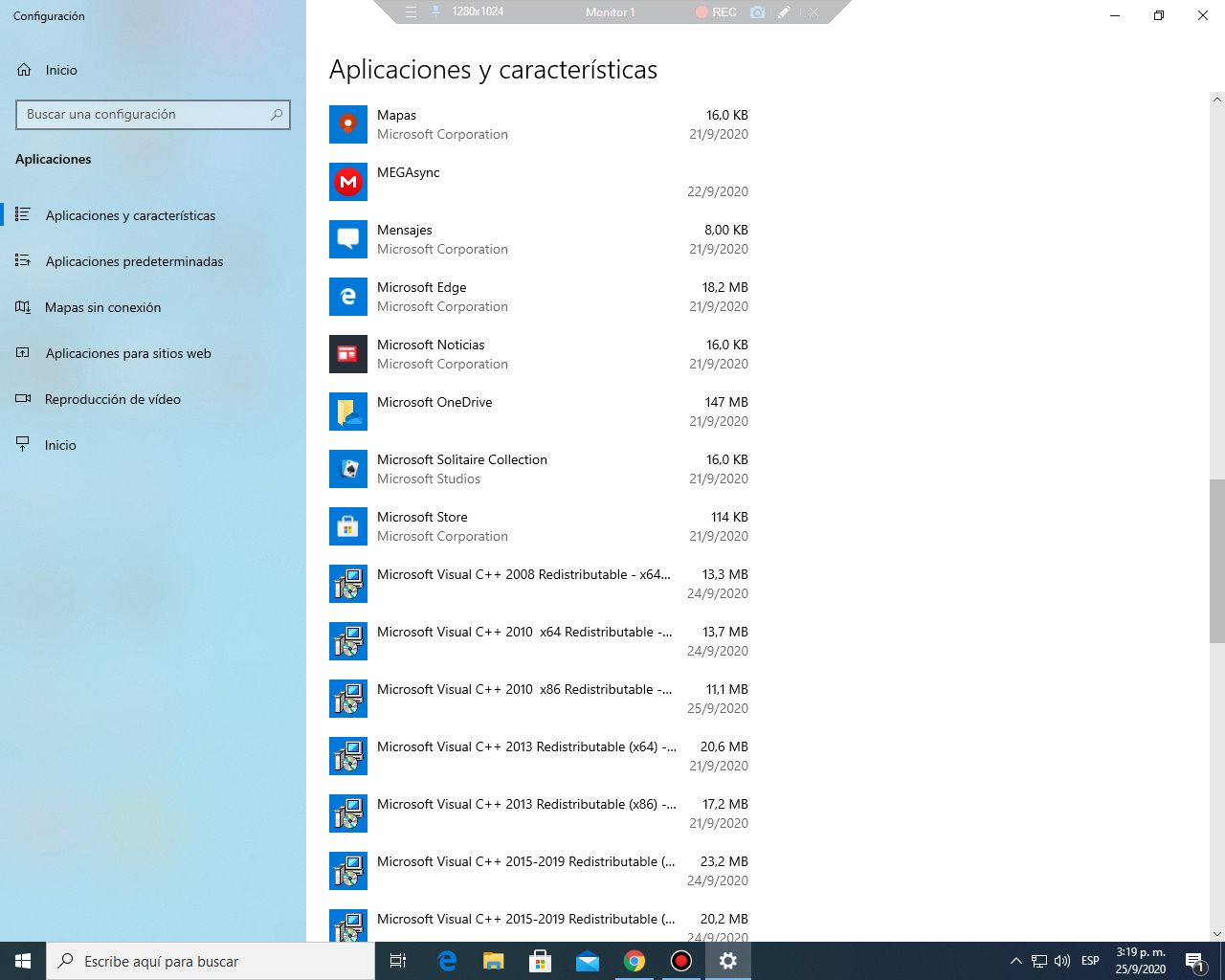
Task: Click the Buscar una configuración field
Action: [153, 114]
